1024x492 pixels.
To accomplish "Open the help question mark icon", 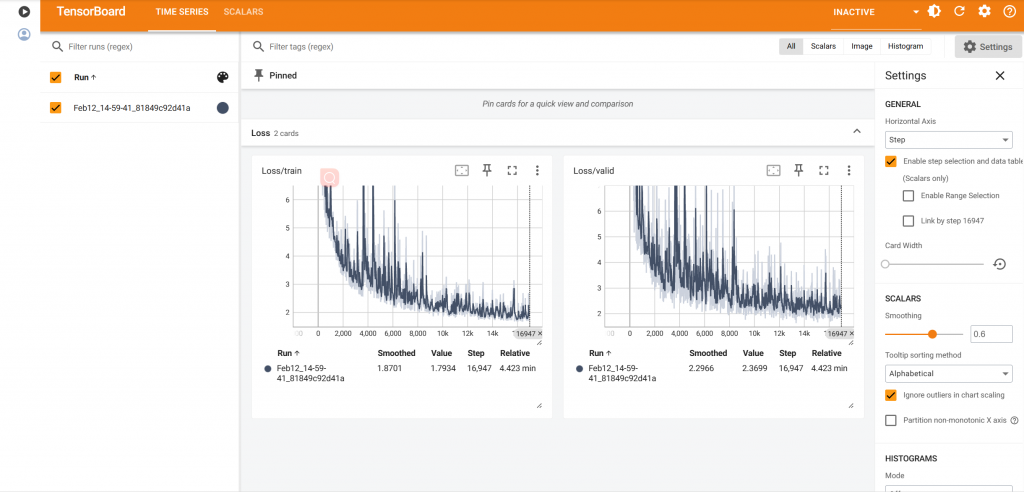I will pos(1008,12).
